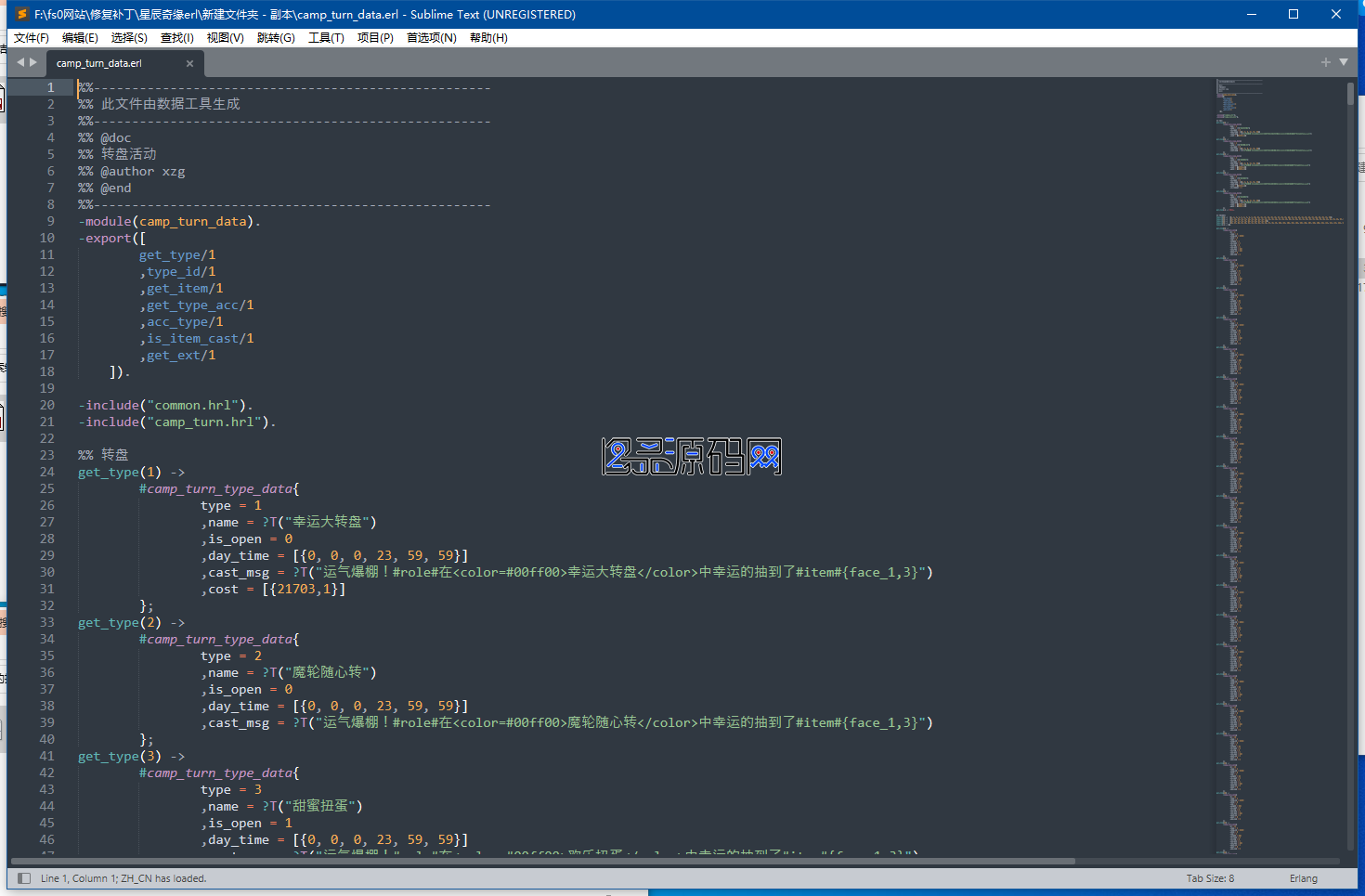1365x896 pixels.
Task: Open the 选择(S) menu
Action: coord(129,38)
